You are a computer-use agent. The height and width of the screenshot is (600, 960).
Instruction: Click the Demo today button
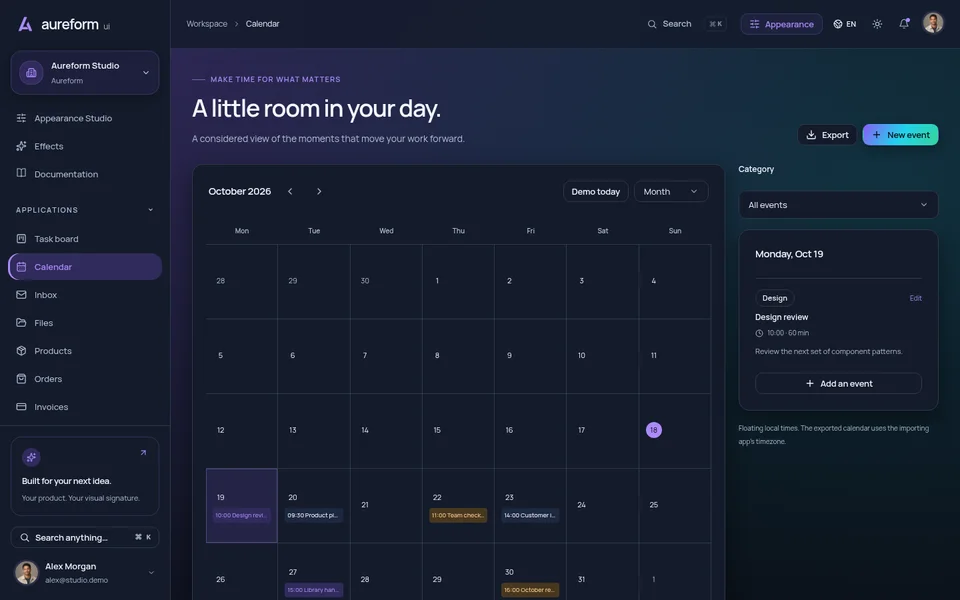click(x=596, y=192)
